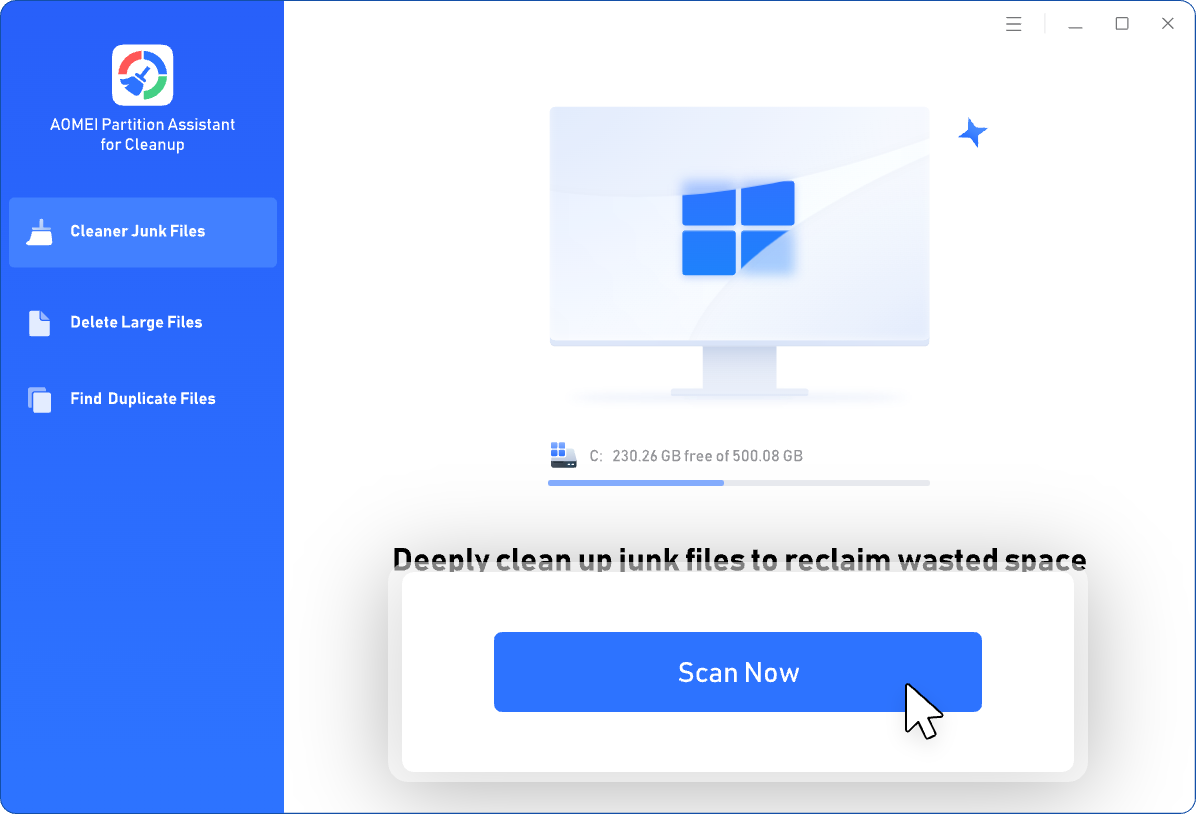This screenshot has height=814, width=1196.
Task: Click the C: drive icon
Action: click(x=563, y=455)
